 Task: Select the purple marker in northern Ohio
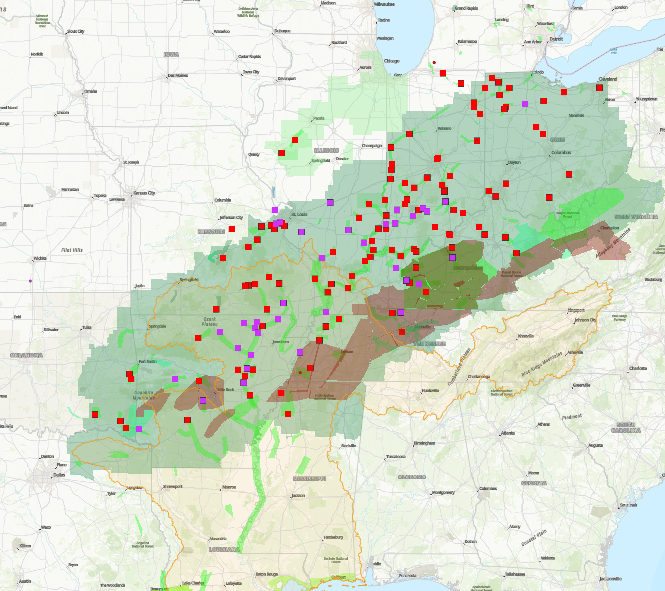tap(525, 104)
